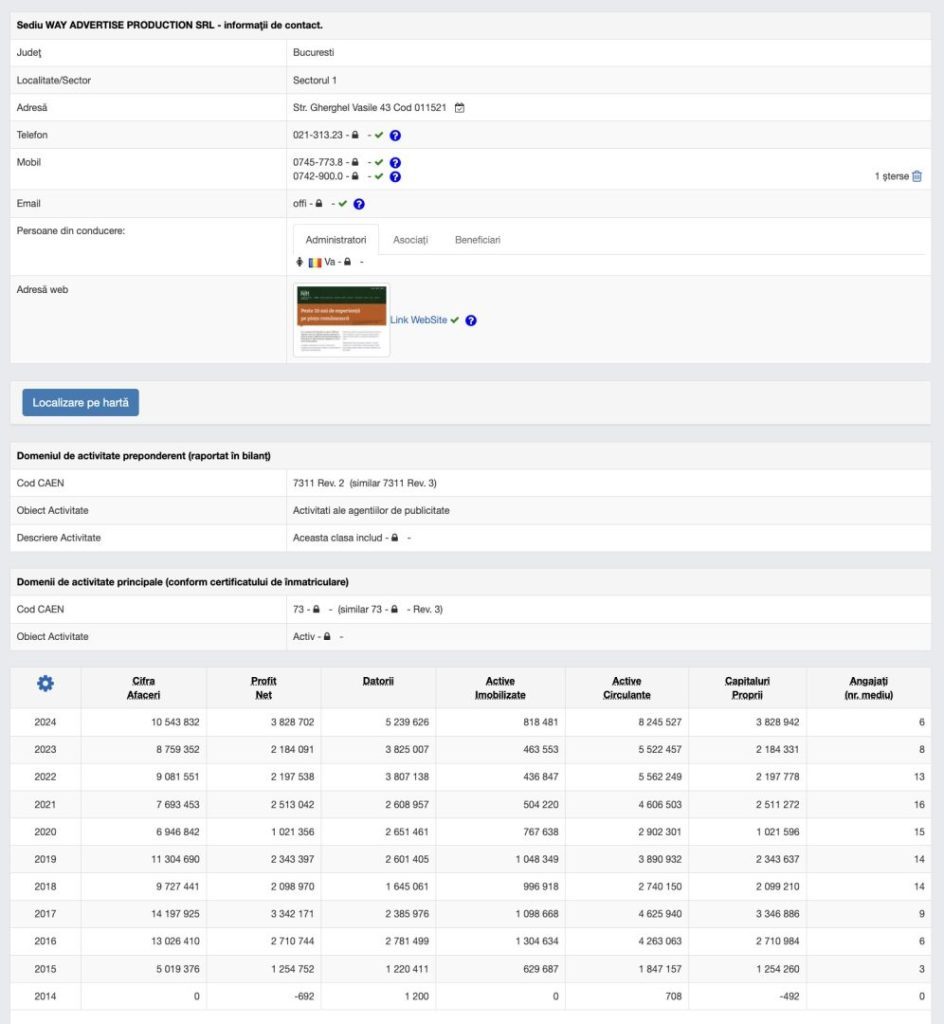Switch to the Asociați tab
944x1024 pixels.
[410, 240]
